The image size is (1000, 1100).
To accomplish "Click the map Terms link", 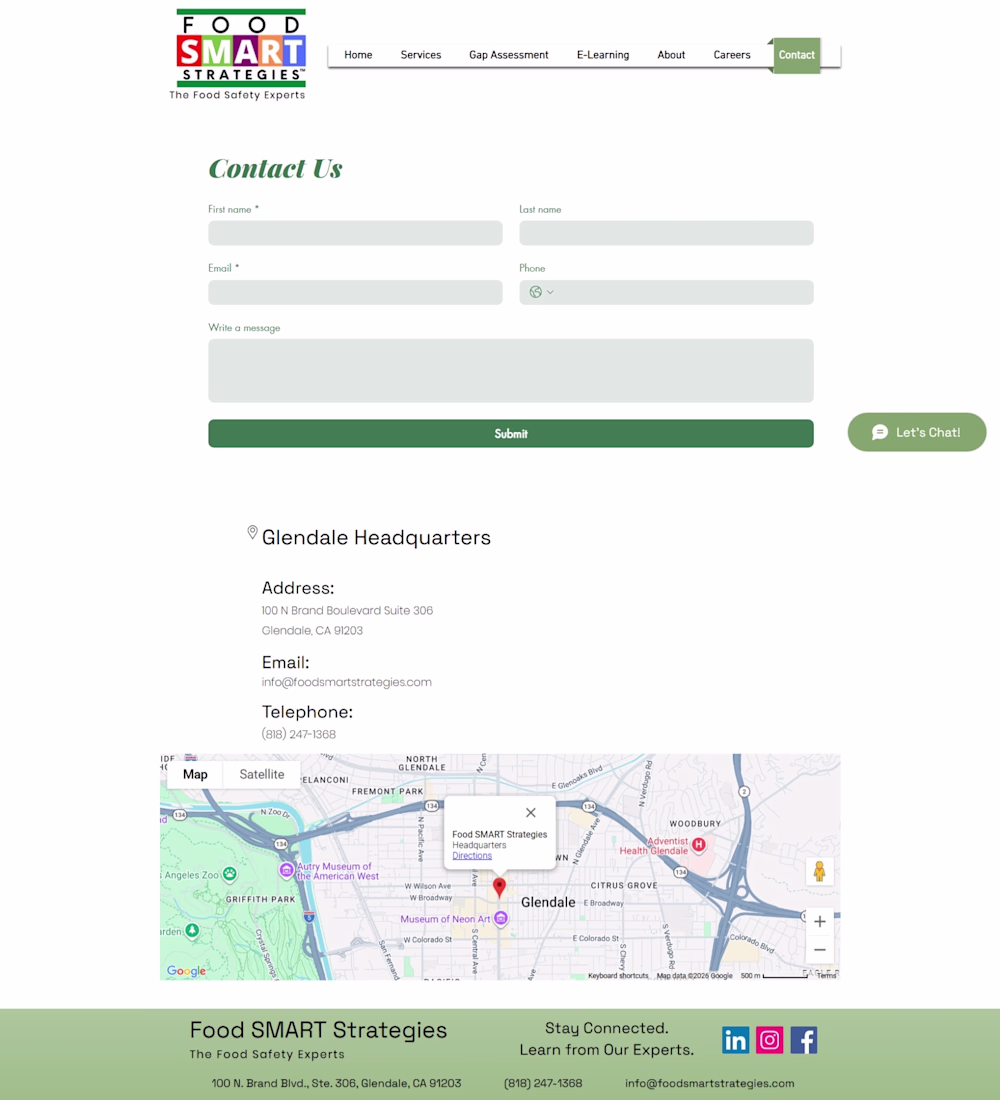I will [x=826, y=976].
